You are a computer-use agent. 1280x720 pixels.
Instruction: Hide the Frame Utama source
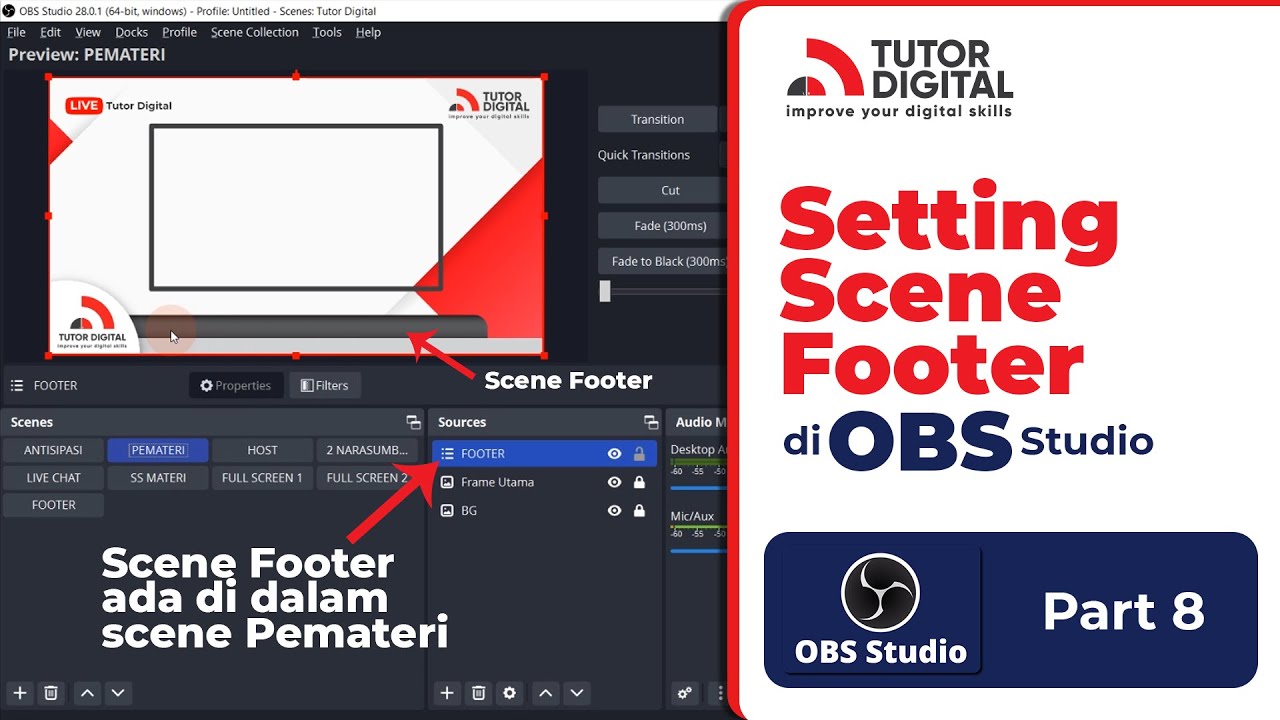click(x=615, y=482)
